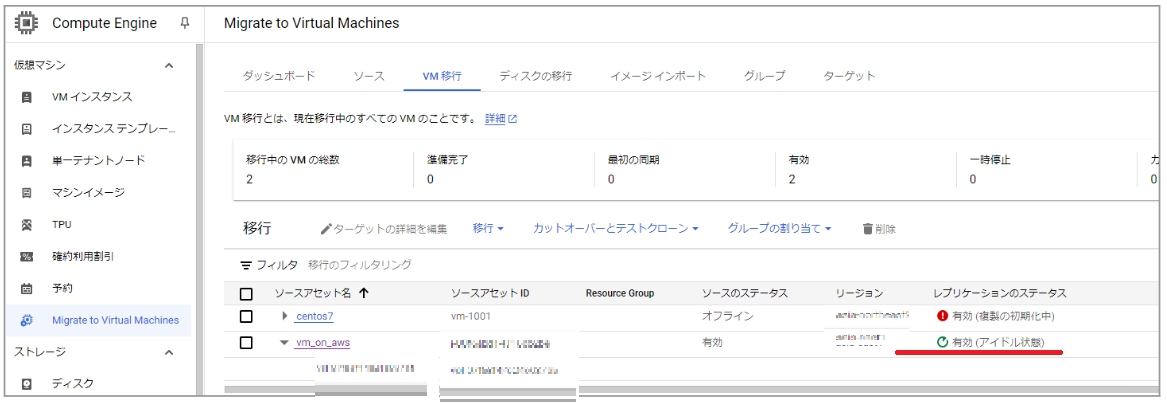Image resolution: width=1167 pixels, height=404 pixels.
Task: Click the 最初の同期 stat
Action: [x=633, y=169]
